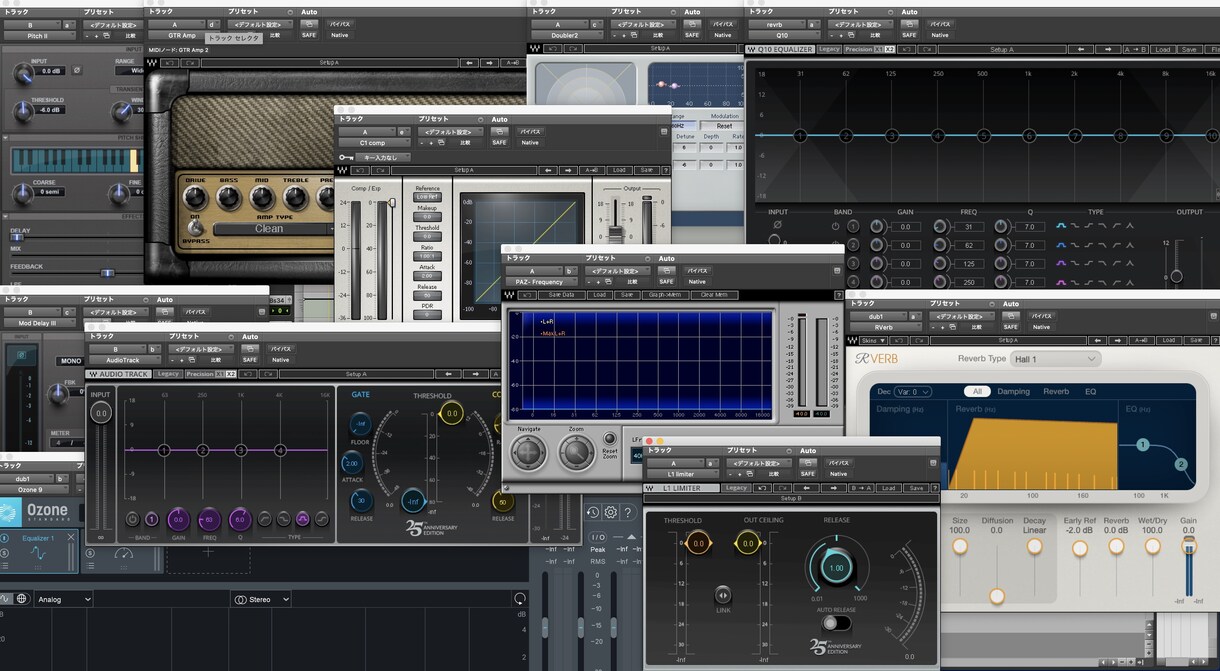Click B→A copy button in L1 Limiter
The height and width of the screenshot is (671, 1220).
click(861, 488)
